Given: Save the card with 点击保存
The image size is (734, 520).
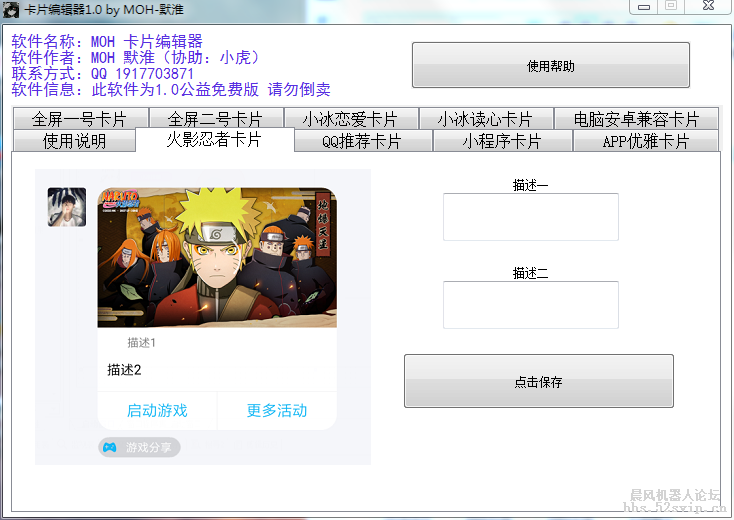Looking at the screenshot, I should tap(539, 381).
